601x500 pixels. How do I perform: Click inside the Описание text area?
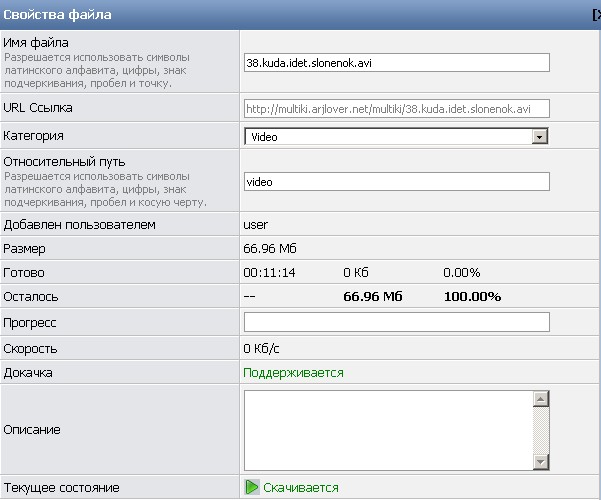click(x=388, y=430)
